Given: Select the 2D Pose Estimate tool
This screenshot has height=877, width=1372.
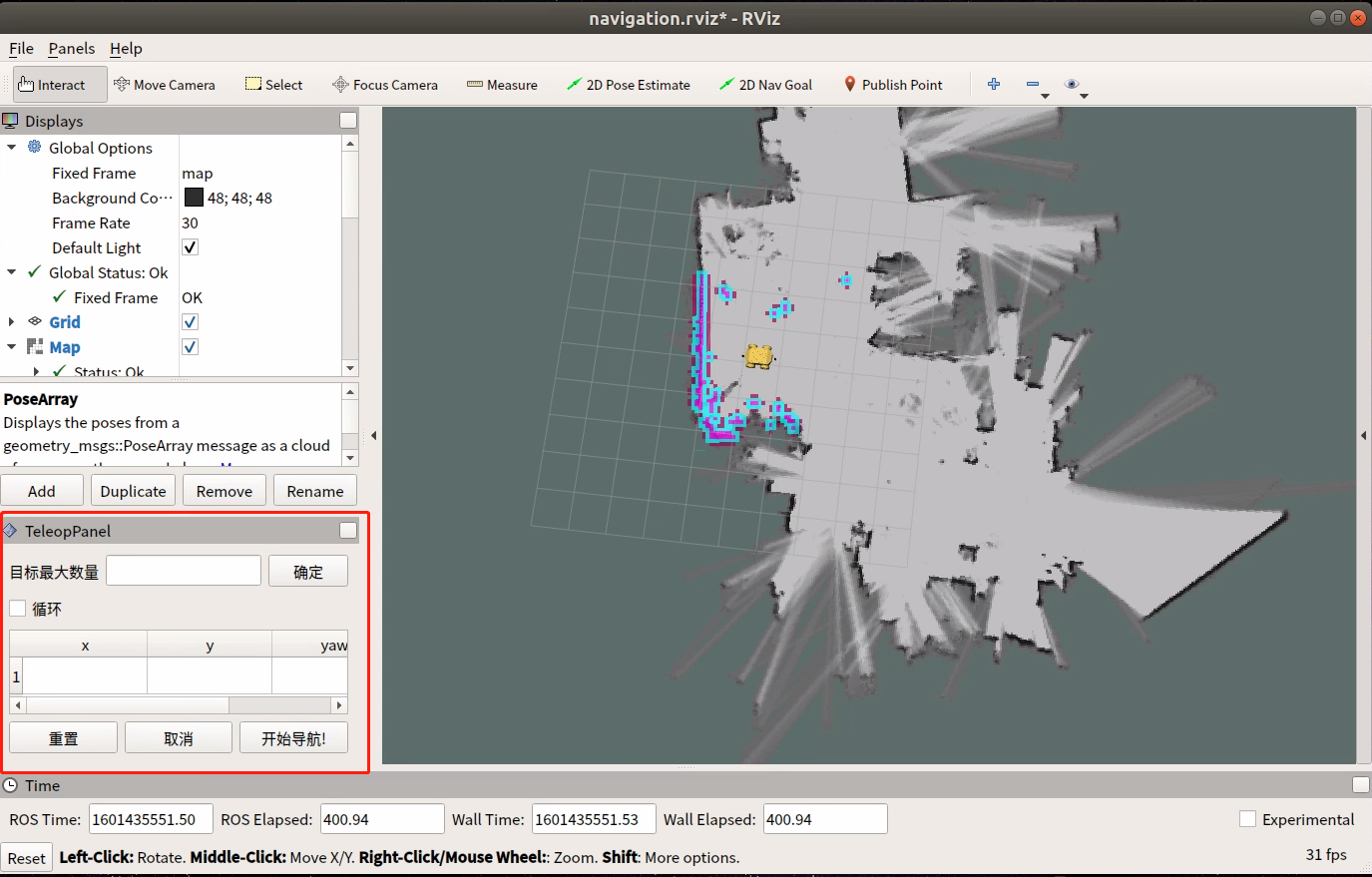Looking at the screenshot, I should click(x=629, y=85).
